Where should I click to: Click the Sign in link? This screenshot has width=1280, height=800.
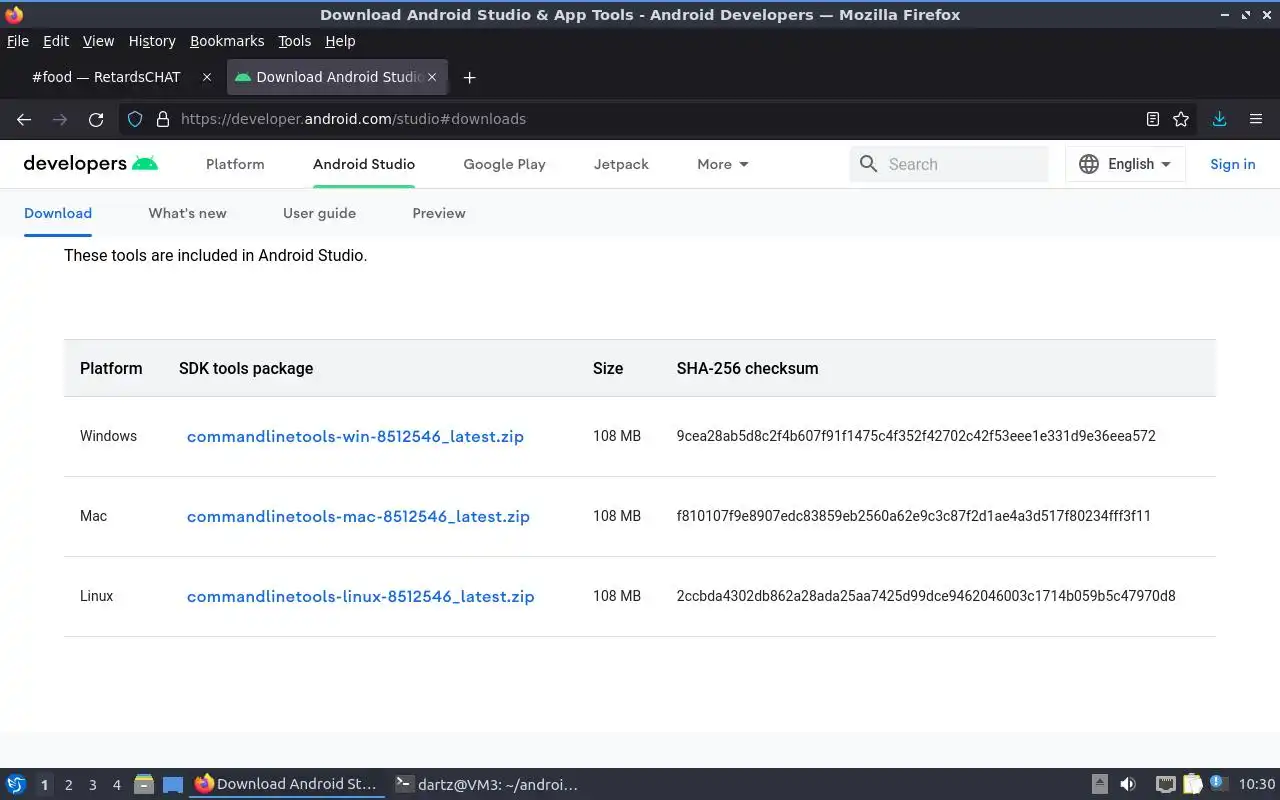[1233, 164]
